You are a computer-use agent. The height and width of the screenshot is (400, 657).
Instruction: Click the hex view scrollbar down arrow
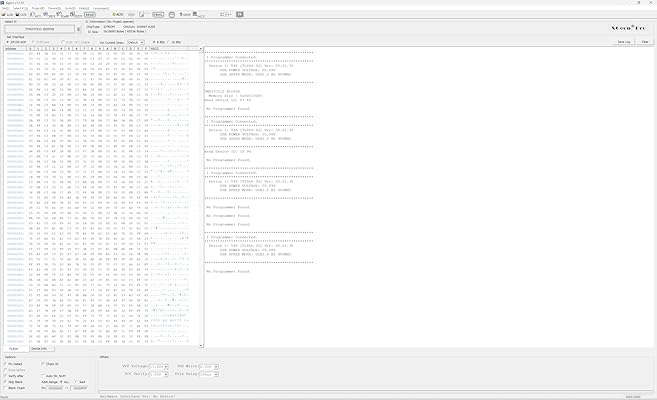pyautogui.click(x=201, y=346)
